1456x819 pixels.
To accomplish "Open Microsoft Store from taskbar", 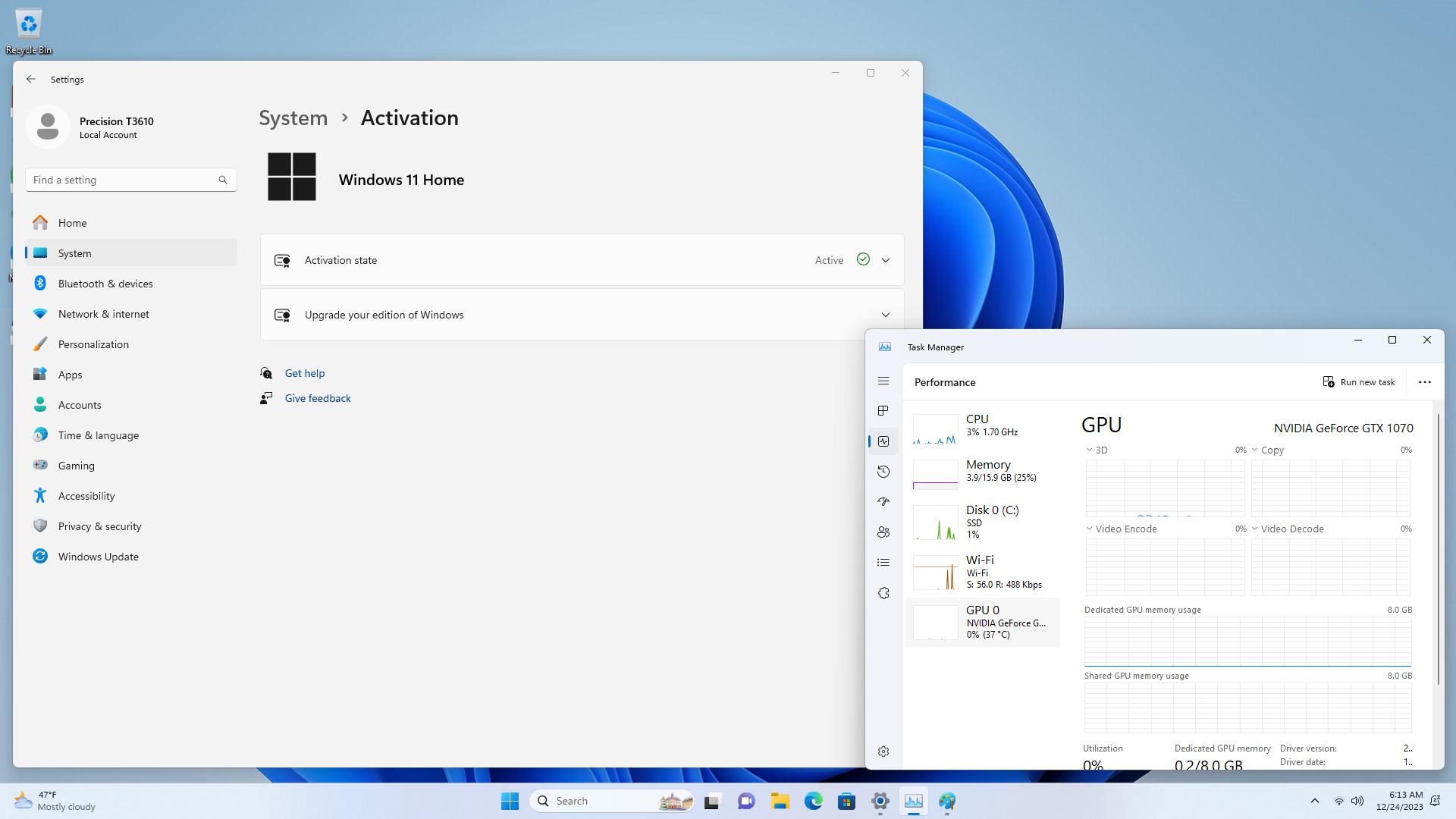I will 846,801.
